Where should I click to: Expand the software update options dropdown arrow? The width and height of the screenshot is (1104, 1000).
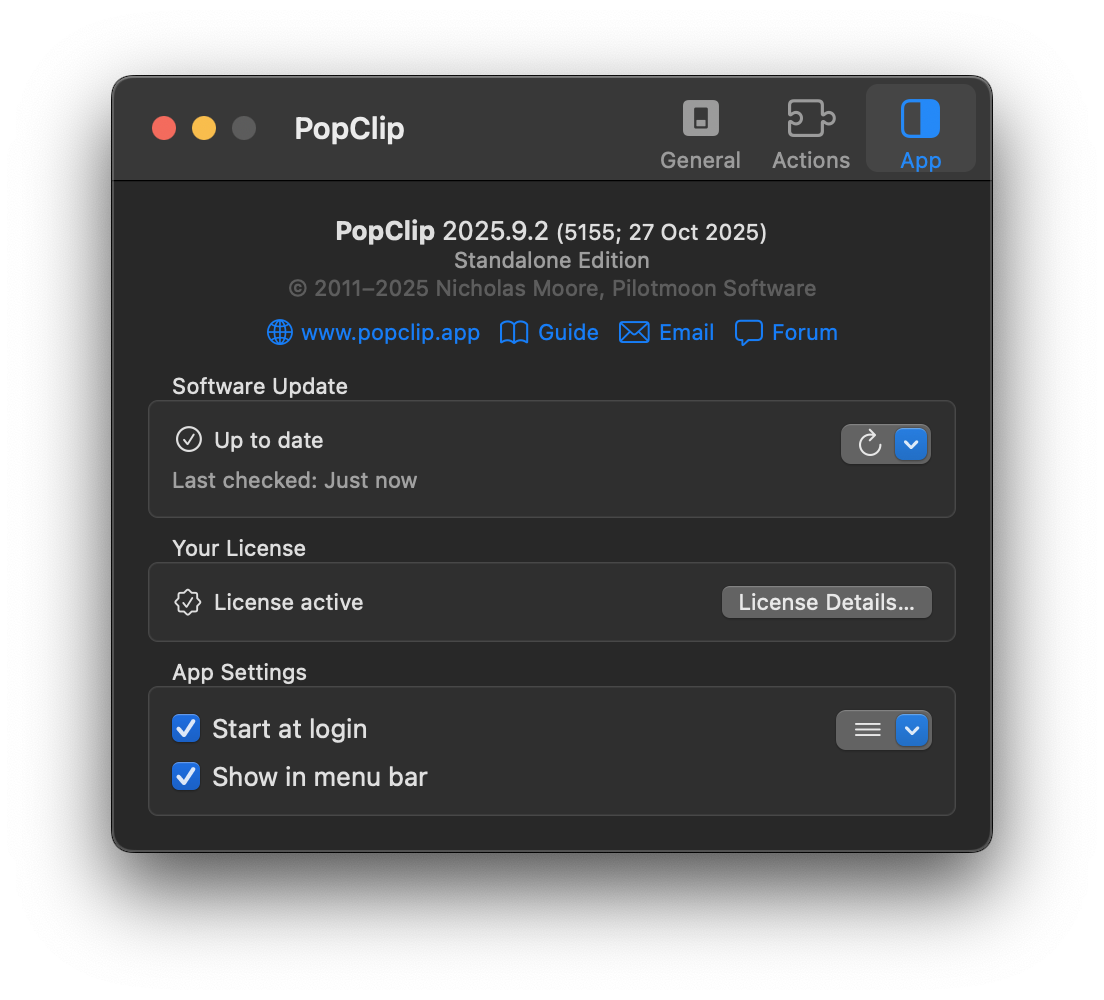[x=911, y=443]
